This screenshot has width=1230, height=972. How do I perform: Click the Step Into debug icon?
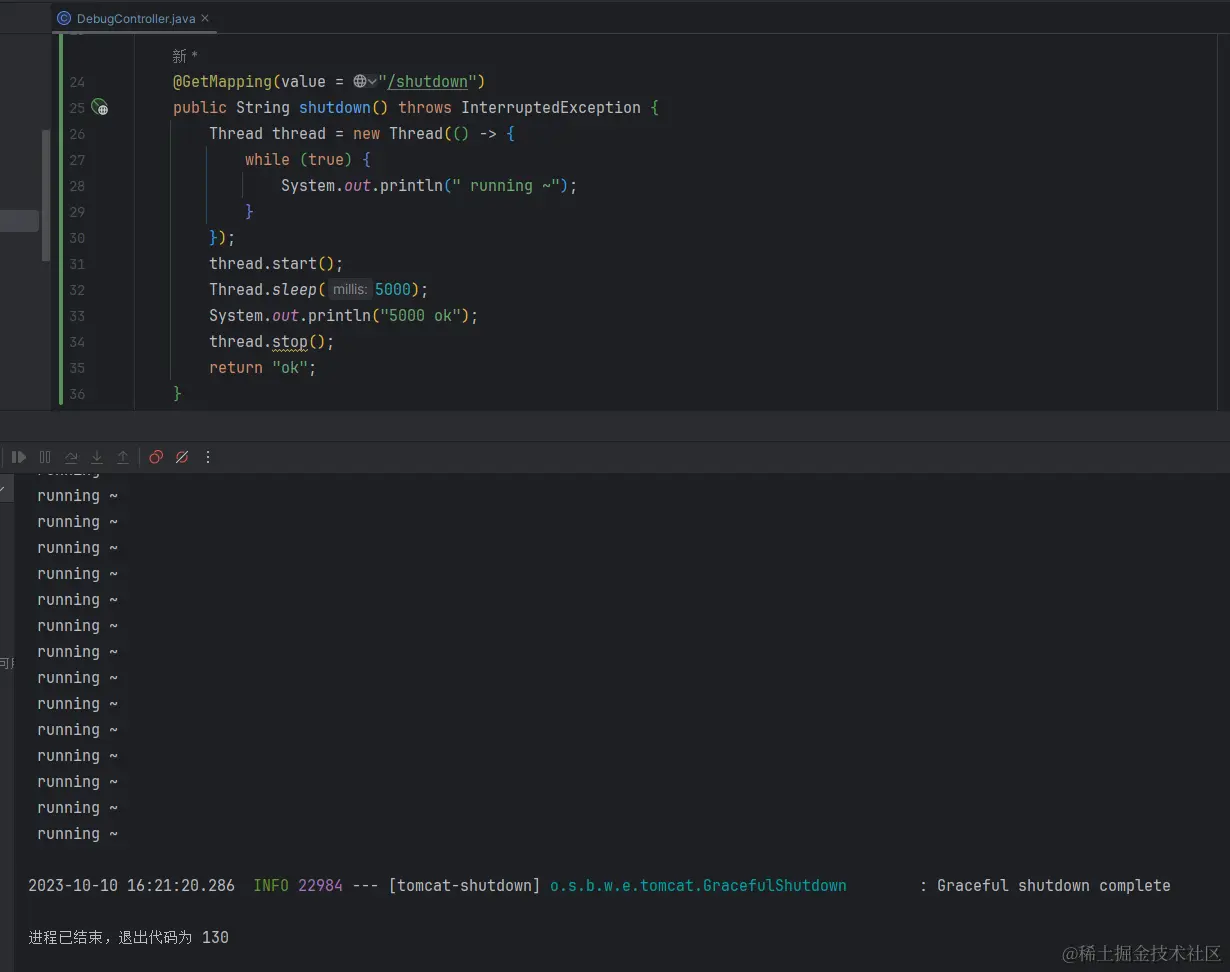97,457
